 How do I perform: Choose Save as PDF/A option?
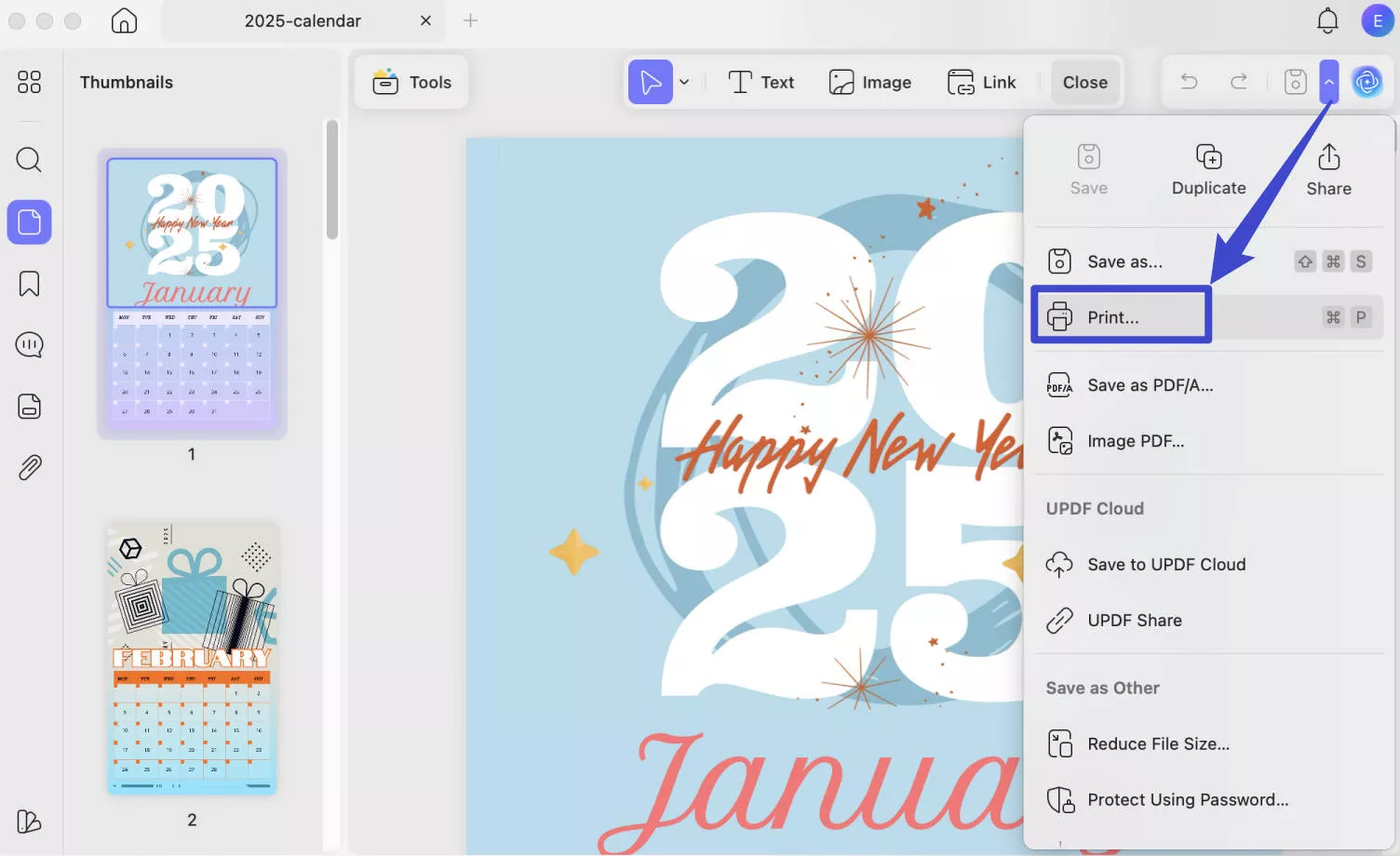(1151, 384)
